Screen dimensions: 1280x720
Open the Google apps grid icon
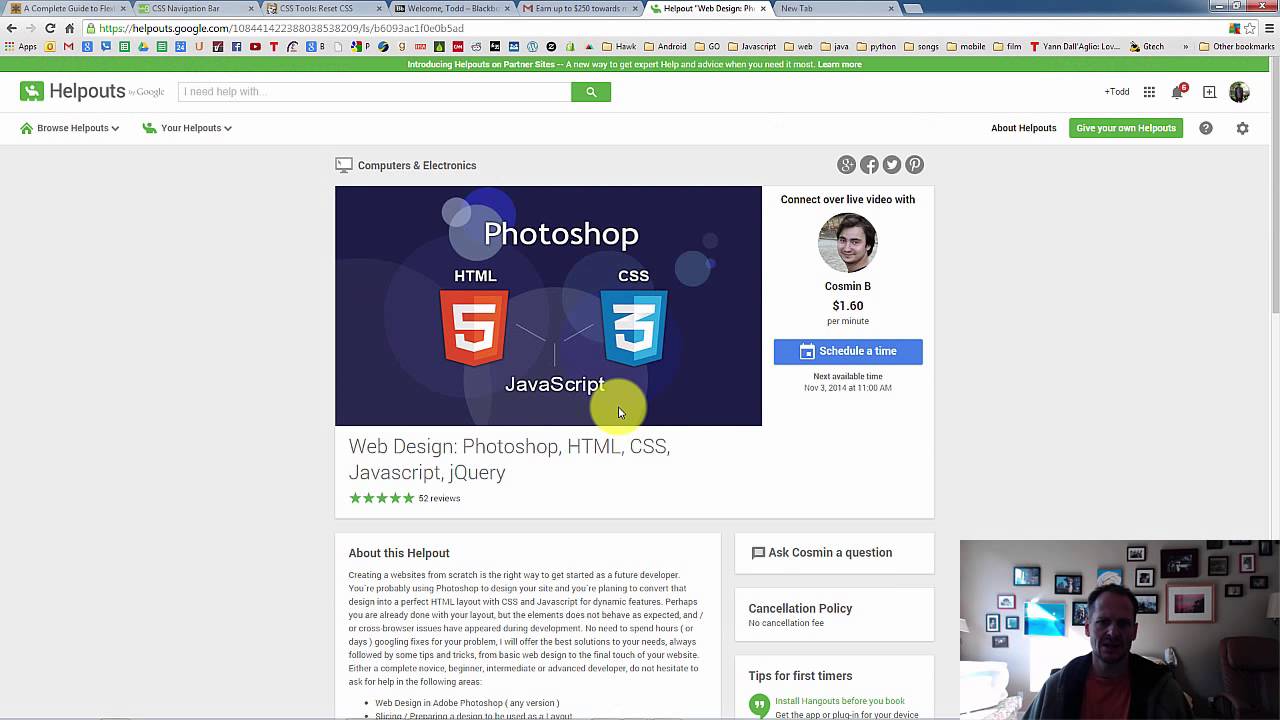pyautogui.click(x=1149, y=92)
